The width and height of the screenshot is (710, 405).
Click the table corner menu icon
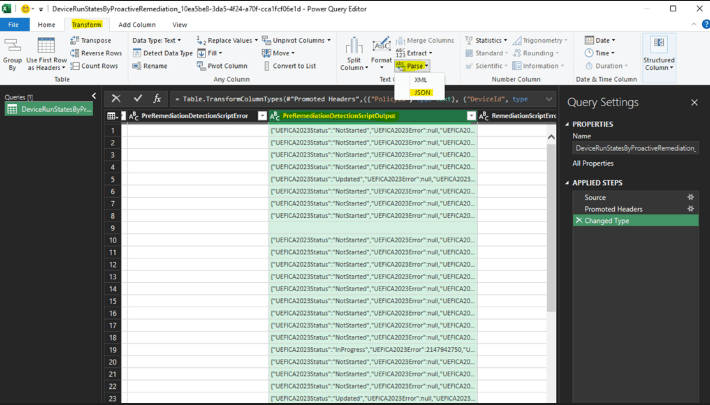pos(112,116)
